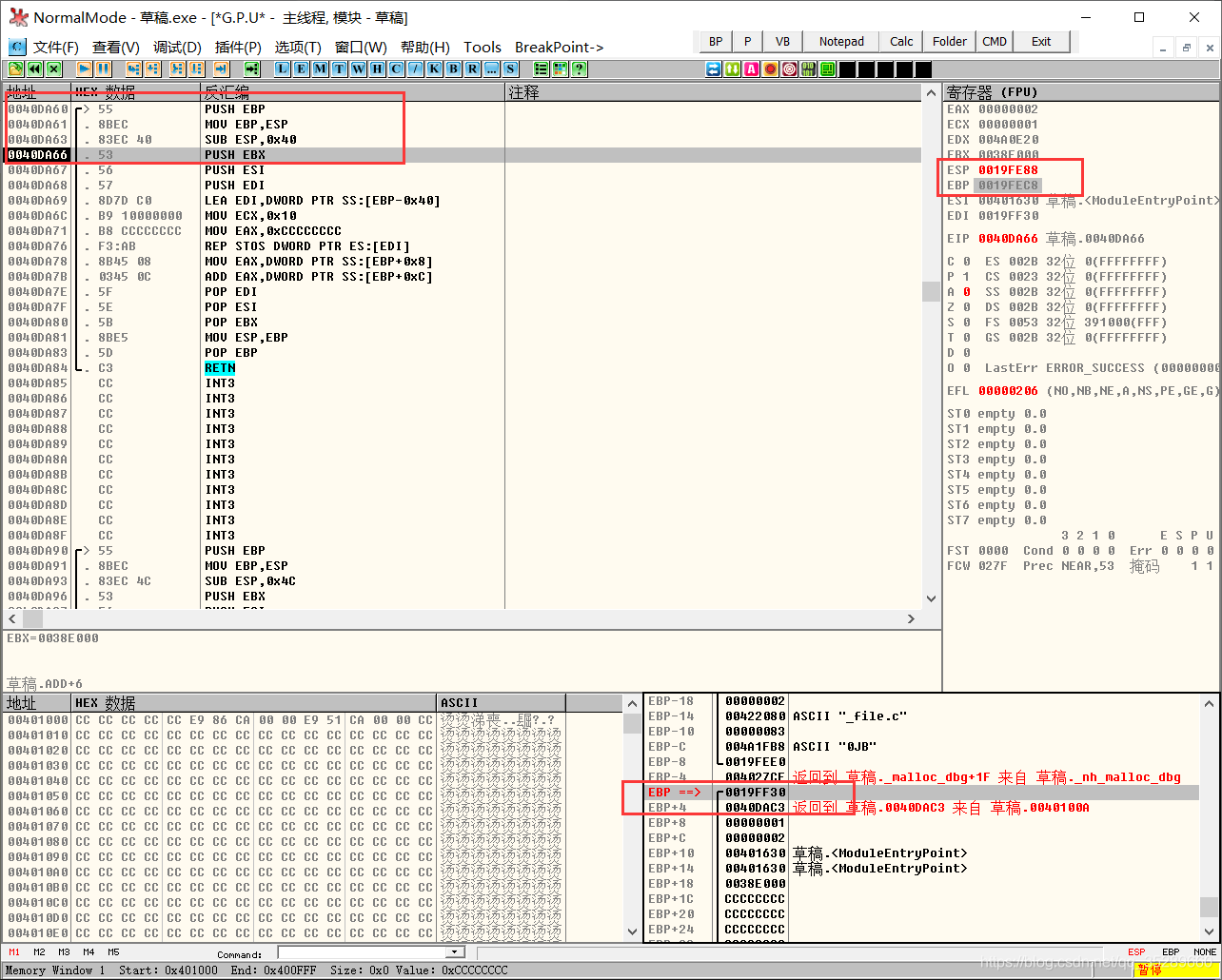Open Patches window with slash button

tap(416, 69)
